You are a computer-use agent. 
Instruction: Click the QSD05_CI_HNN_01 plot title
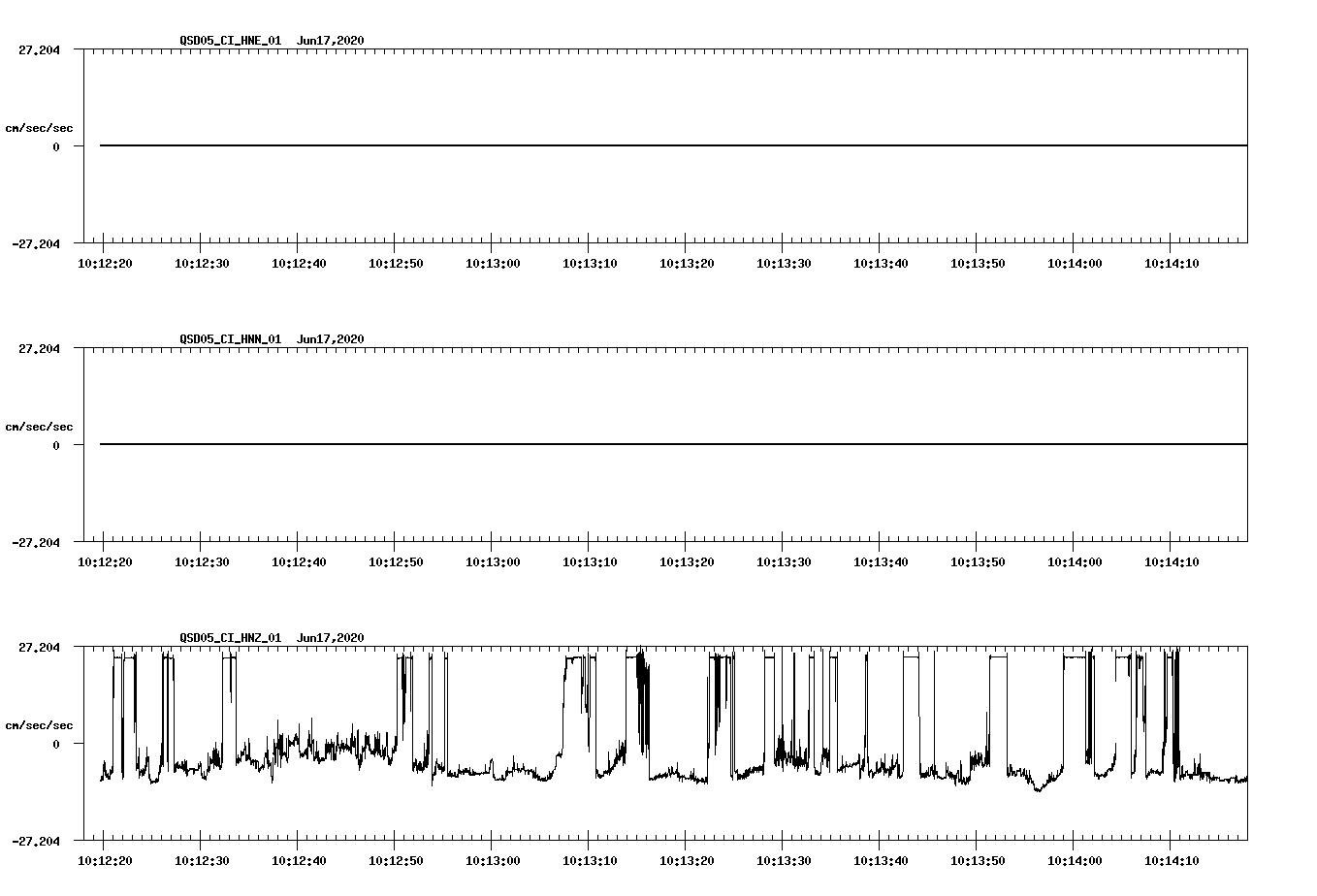pyautogui.click(x=231, y=339)
